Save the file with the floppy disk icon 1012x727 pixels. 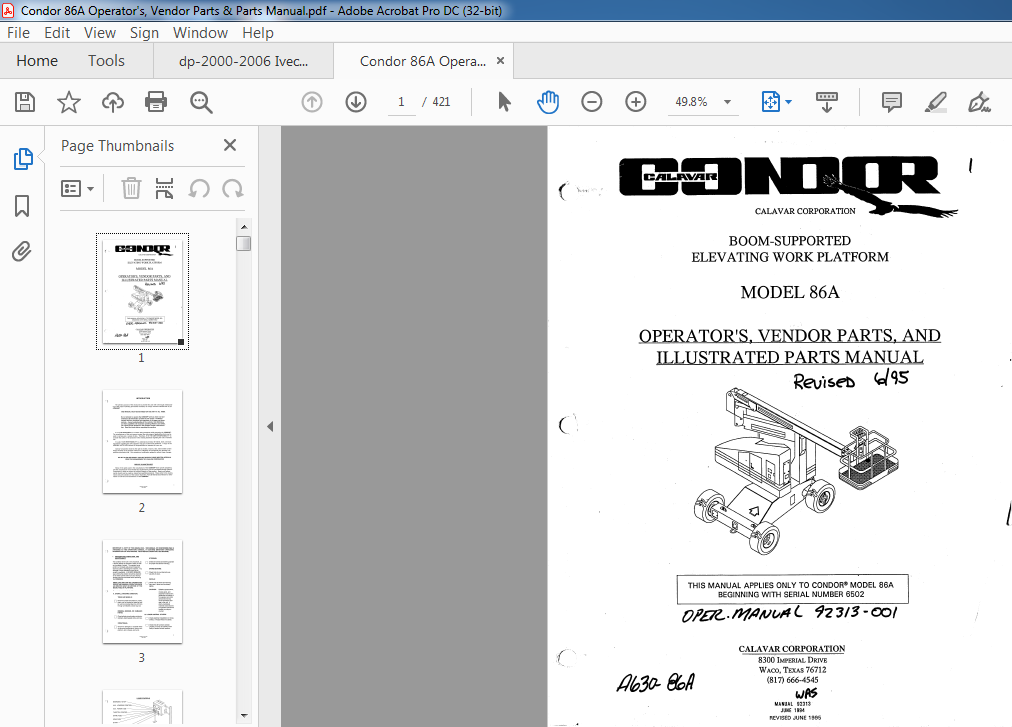[25, 102]
